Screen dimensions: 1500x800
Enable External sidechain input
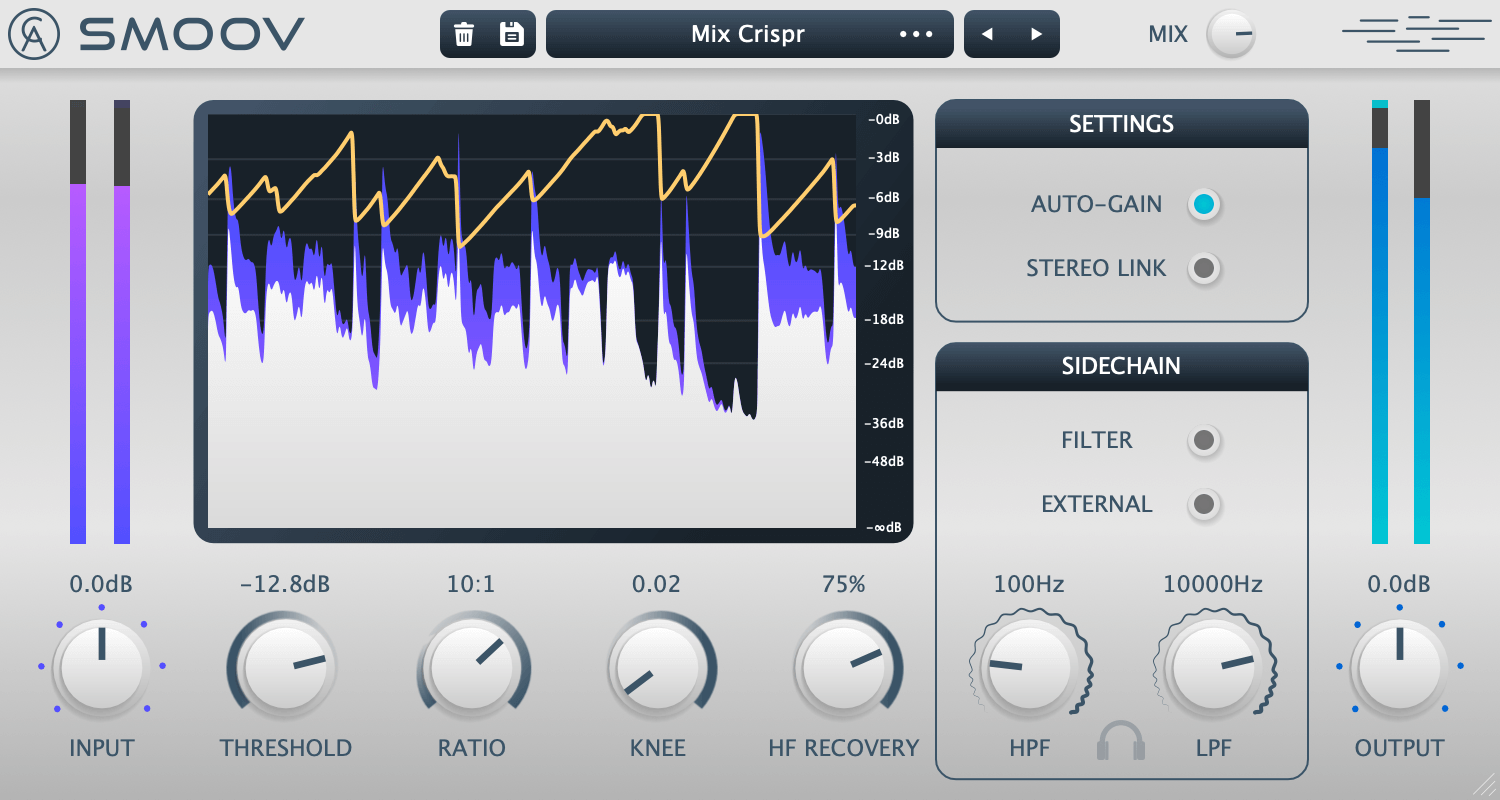[1204, 505]
